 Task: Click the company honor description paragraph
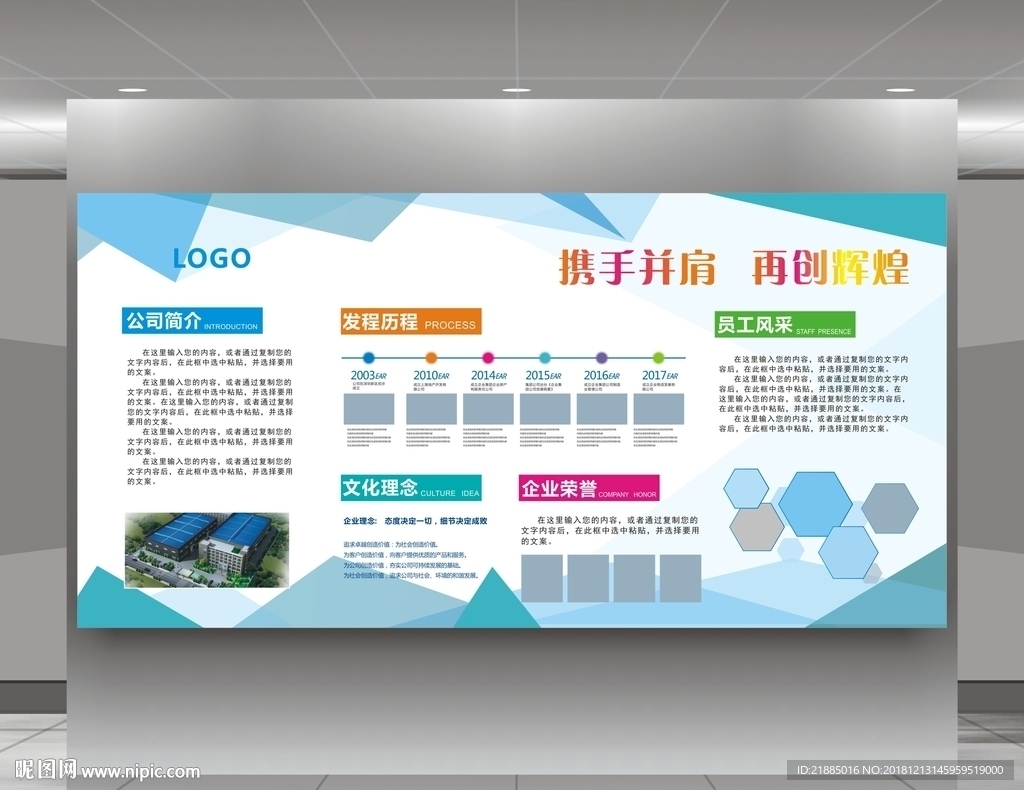pos(610,530)
